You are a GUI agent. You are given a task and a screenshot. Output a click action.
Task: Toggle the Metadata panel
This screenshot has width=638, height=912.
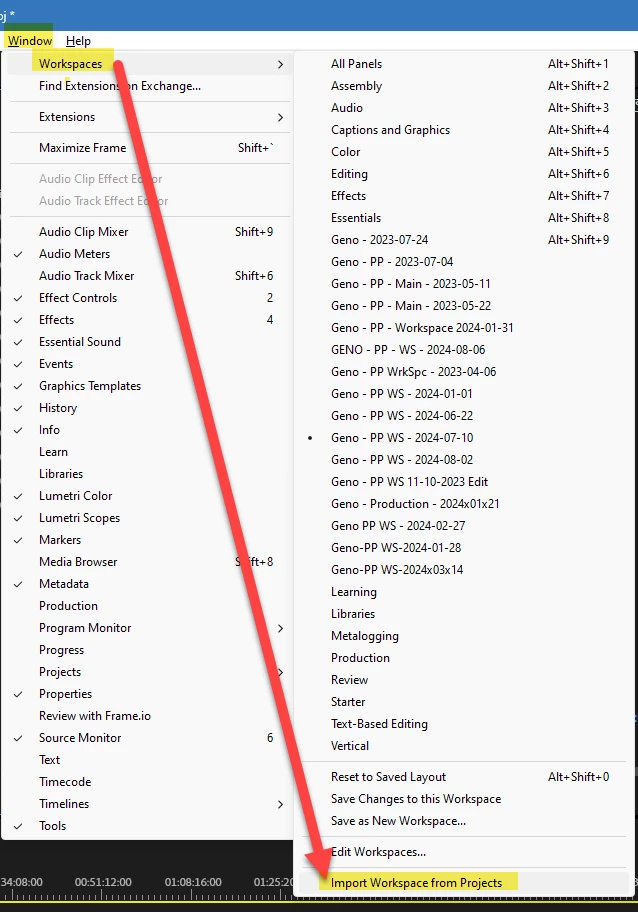[149, 584]
